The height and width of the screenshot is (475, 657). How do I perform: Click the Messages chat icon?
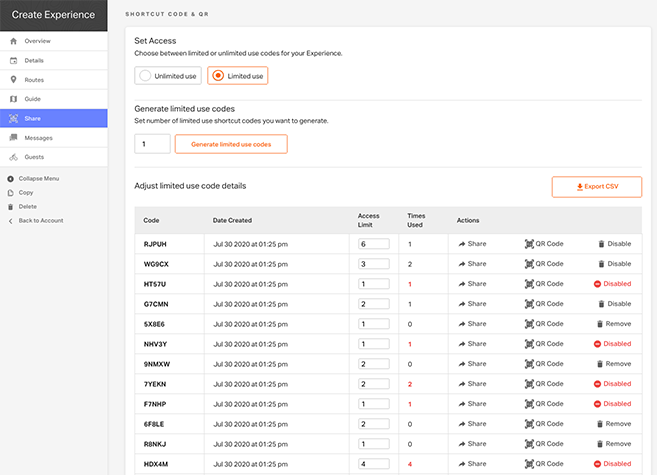[x=13, y=137]
